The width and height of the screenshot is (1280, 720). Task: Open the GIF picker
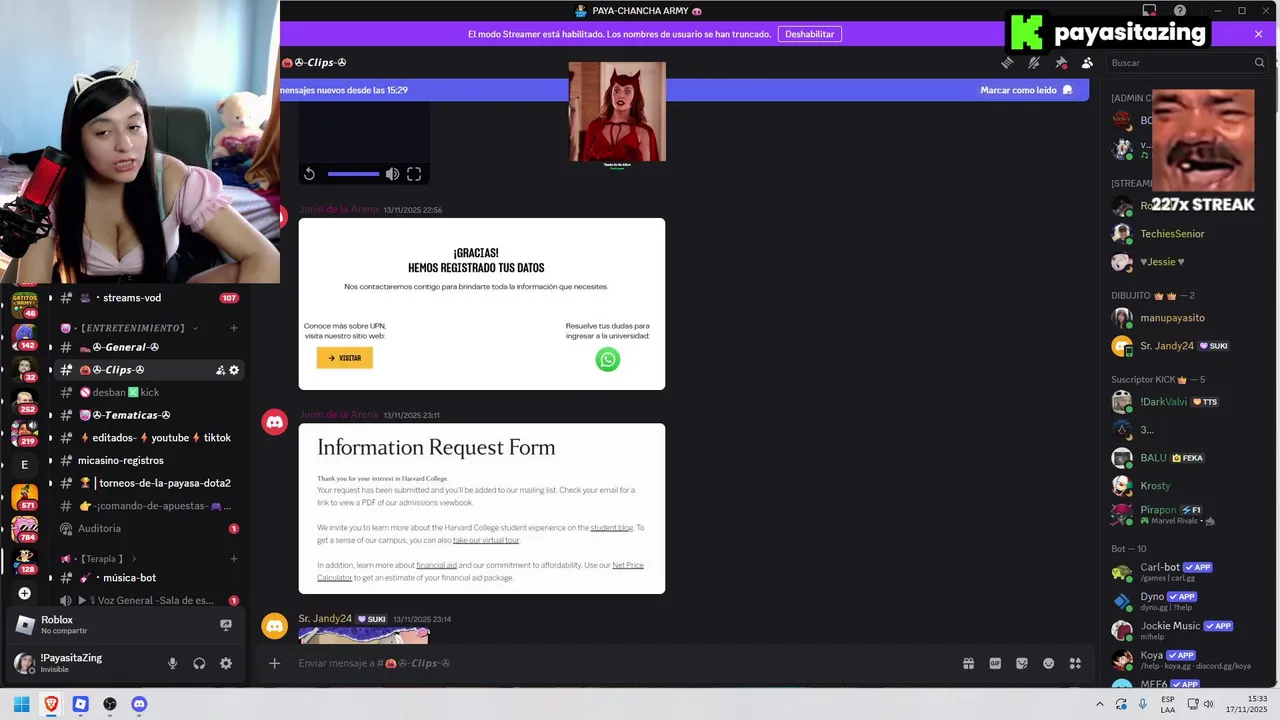tap(995, 663)
